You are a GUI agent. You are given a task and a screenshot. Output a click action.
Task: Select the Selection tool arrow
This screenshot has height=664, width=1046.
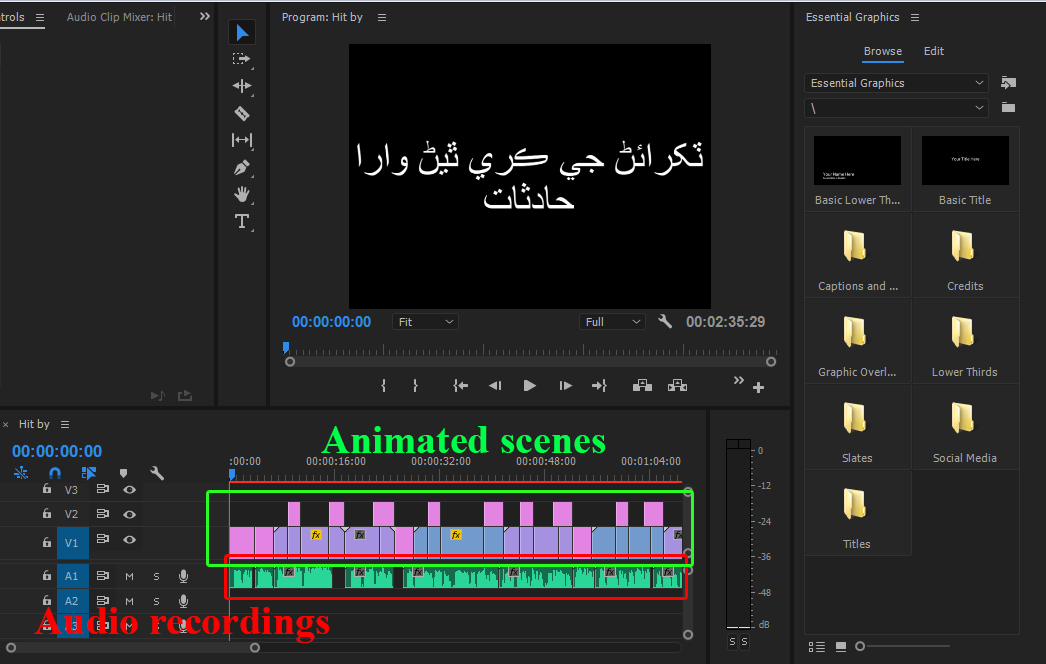pos(241,33)
